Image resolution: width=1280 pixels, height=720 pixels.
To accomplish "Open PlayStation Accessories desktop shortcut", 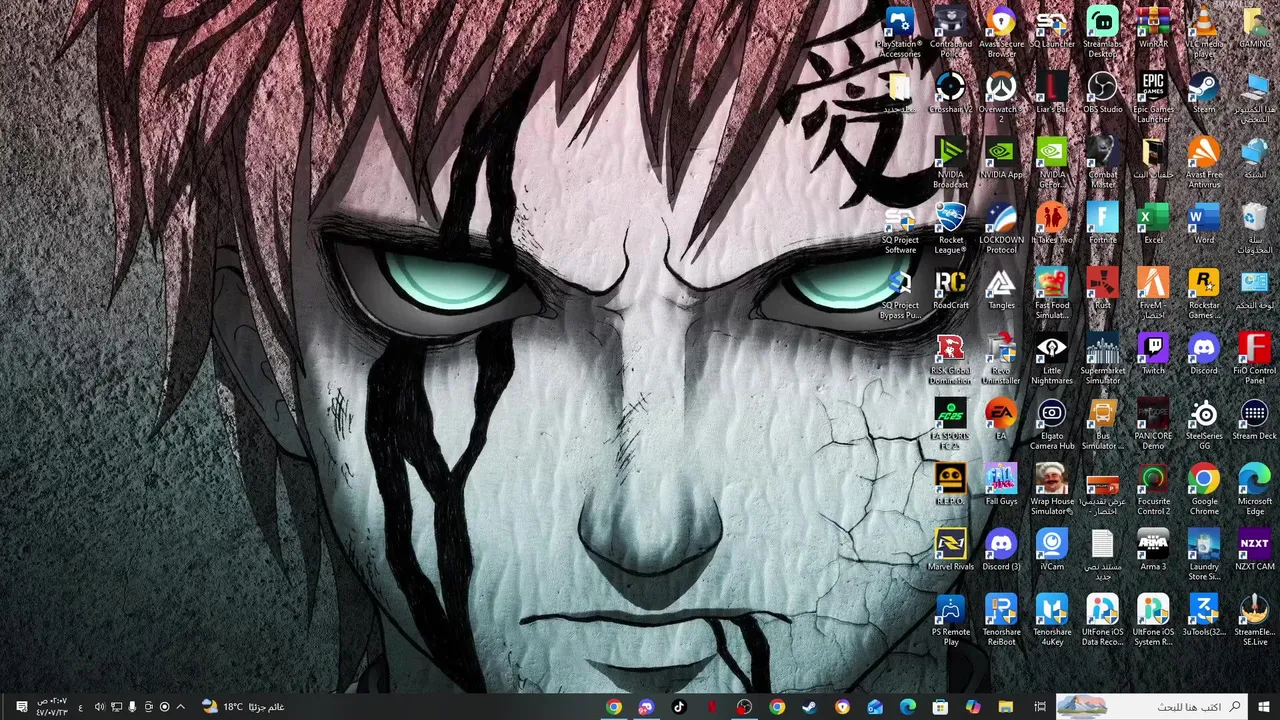I will pos(899,32).
